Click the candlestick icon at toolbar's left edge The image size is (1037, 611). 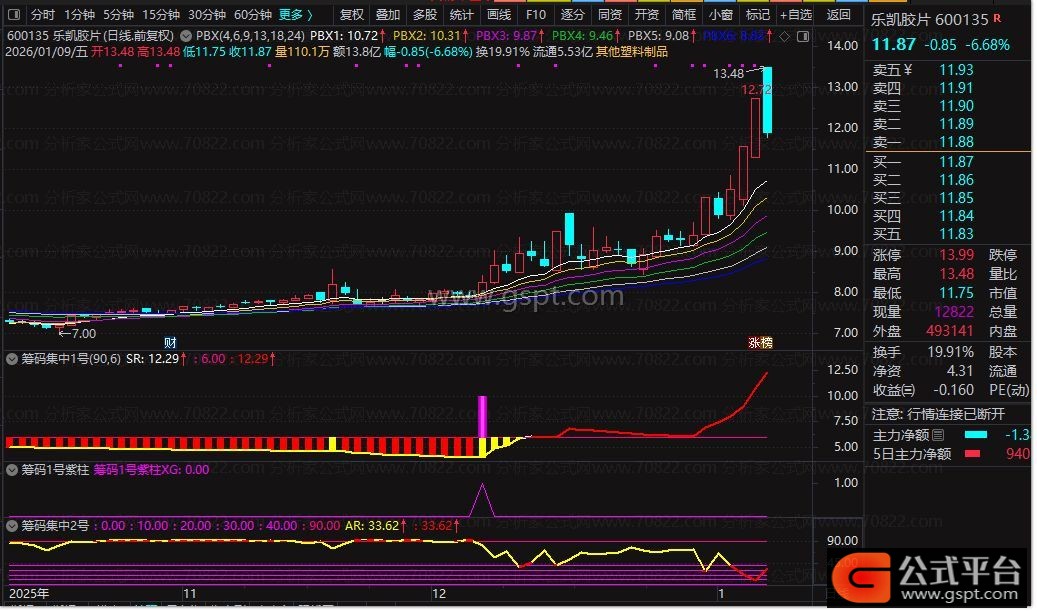12,15
